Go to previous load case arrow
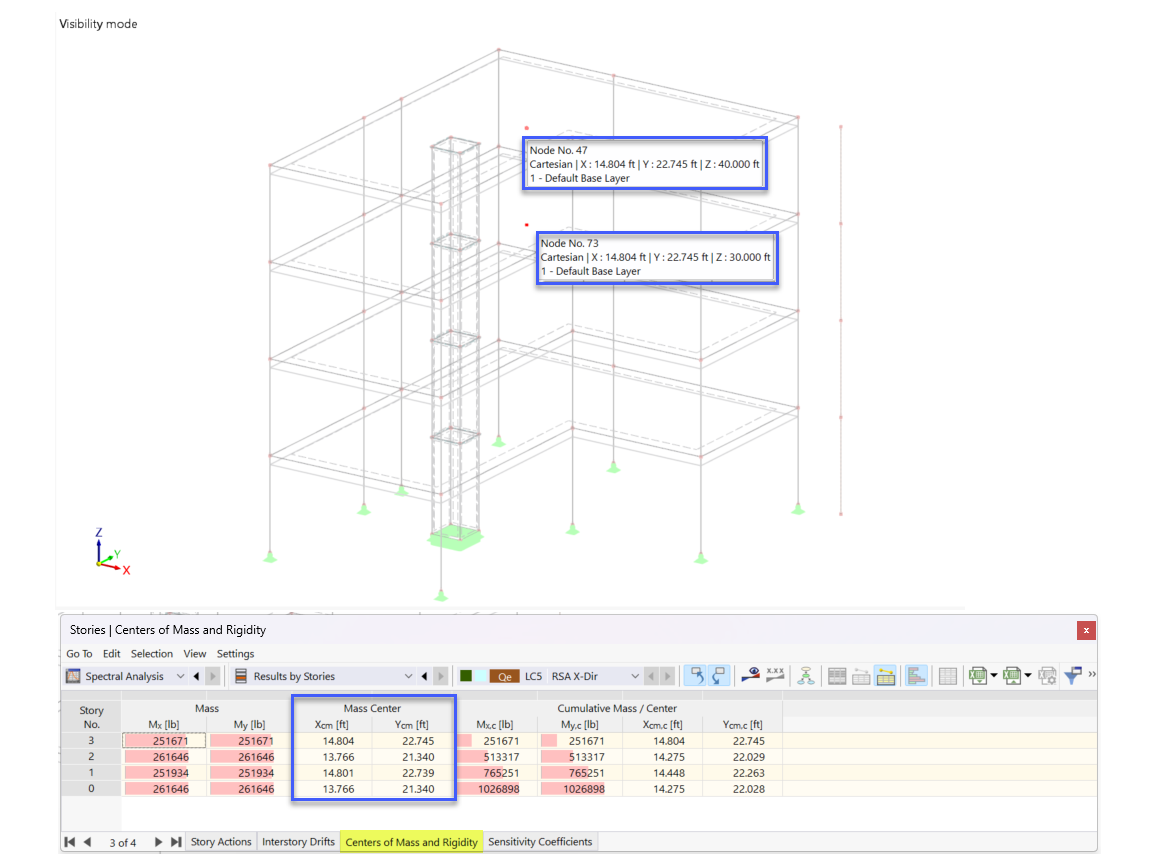The height and width of the screenshot is (864, 1152). pyautogui.click(x=651, y=676)
